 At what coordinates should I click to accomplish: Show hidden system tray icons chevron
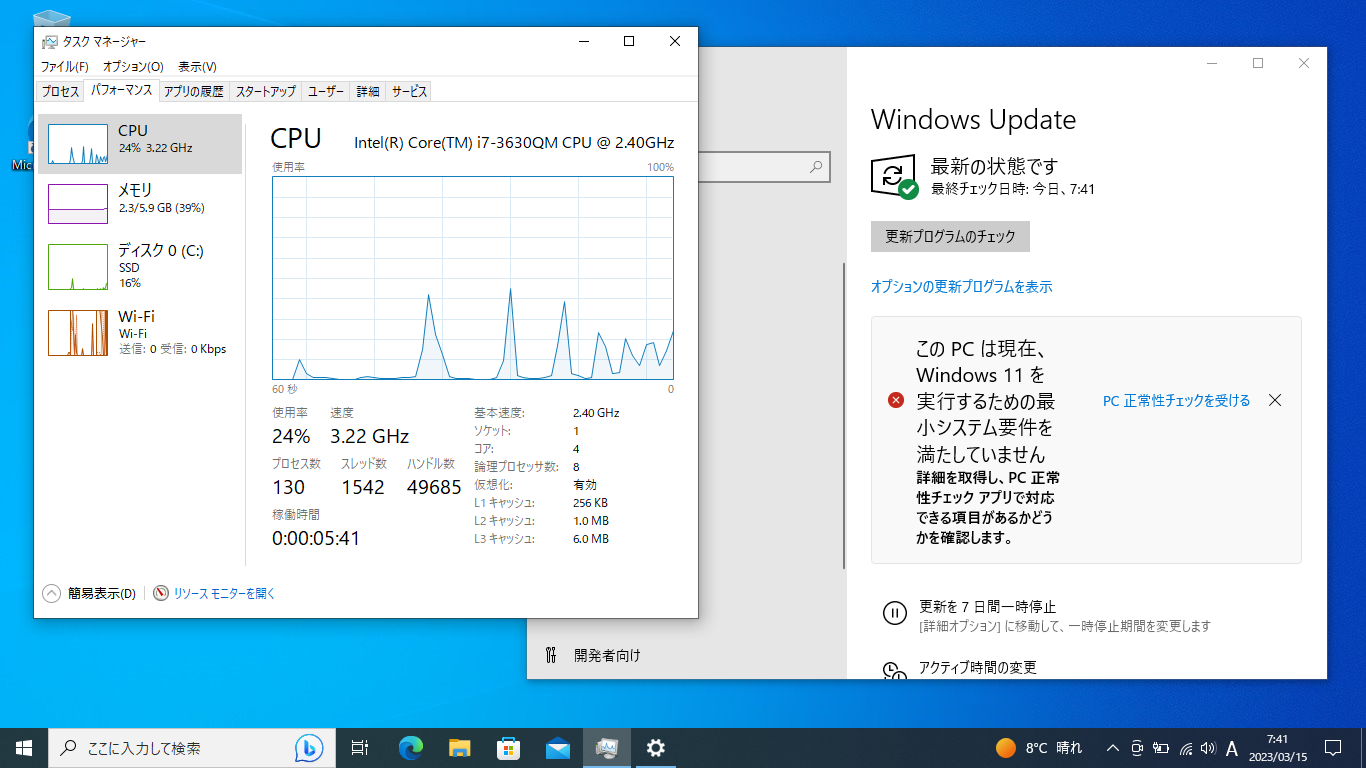tap(1112, 748)
